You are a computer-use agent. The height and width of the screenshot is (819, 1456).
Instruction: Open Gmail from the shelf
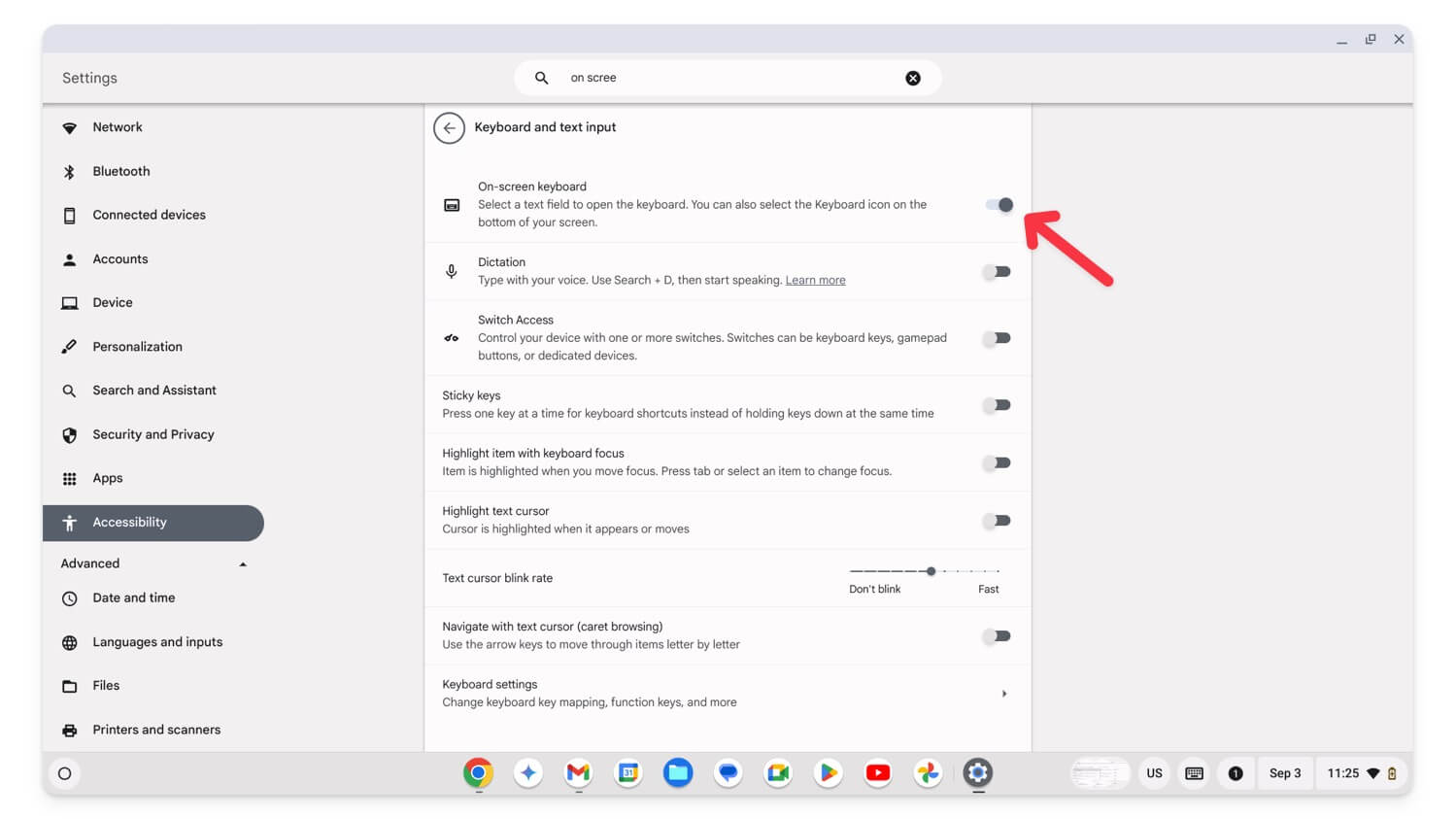(x=578, y=773)
